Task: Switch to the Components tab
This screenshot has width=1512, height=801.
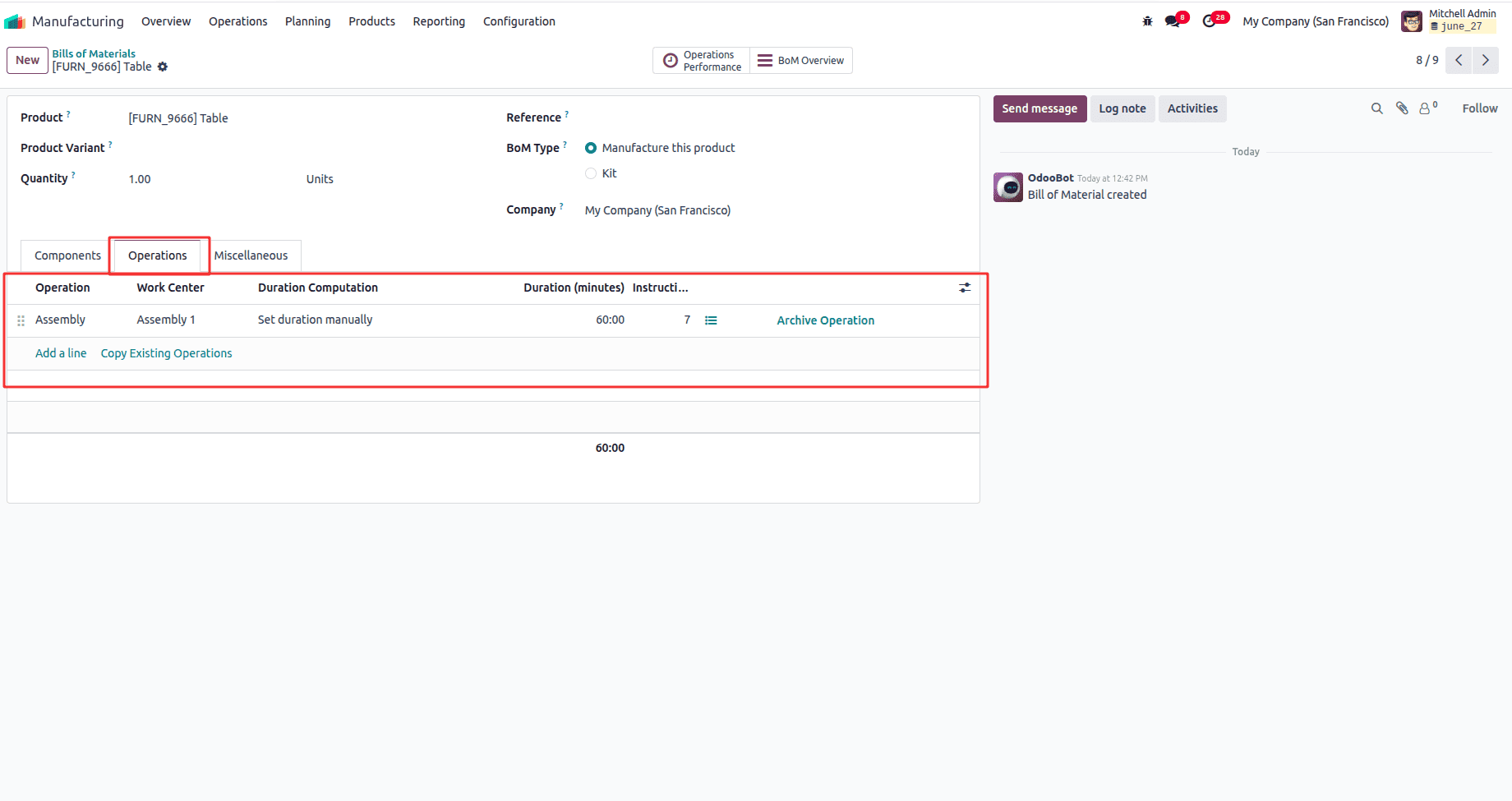Action: pos(67,255)
